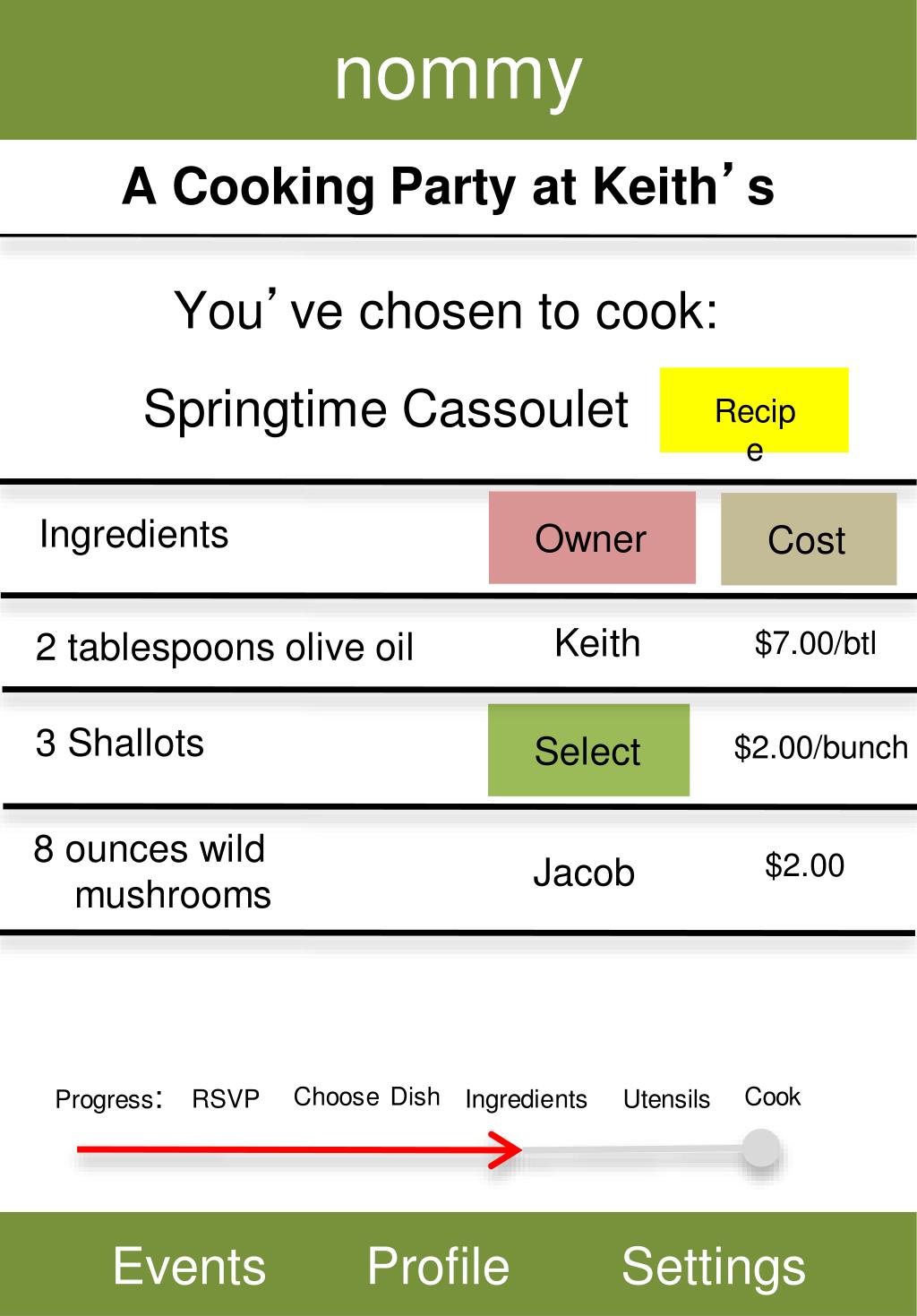Click owner Keith for olive oil
Image resolution: width=917 pixels, height=1316 pixels.
click(597, 643)
